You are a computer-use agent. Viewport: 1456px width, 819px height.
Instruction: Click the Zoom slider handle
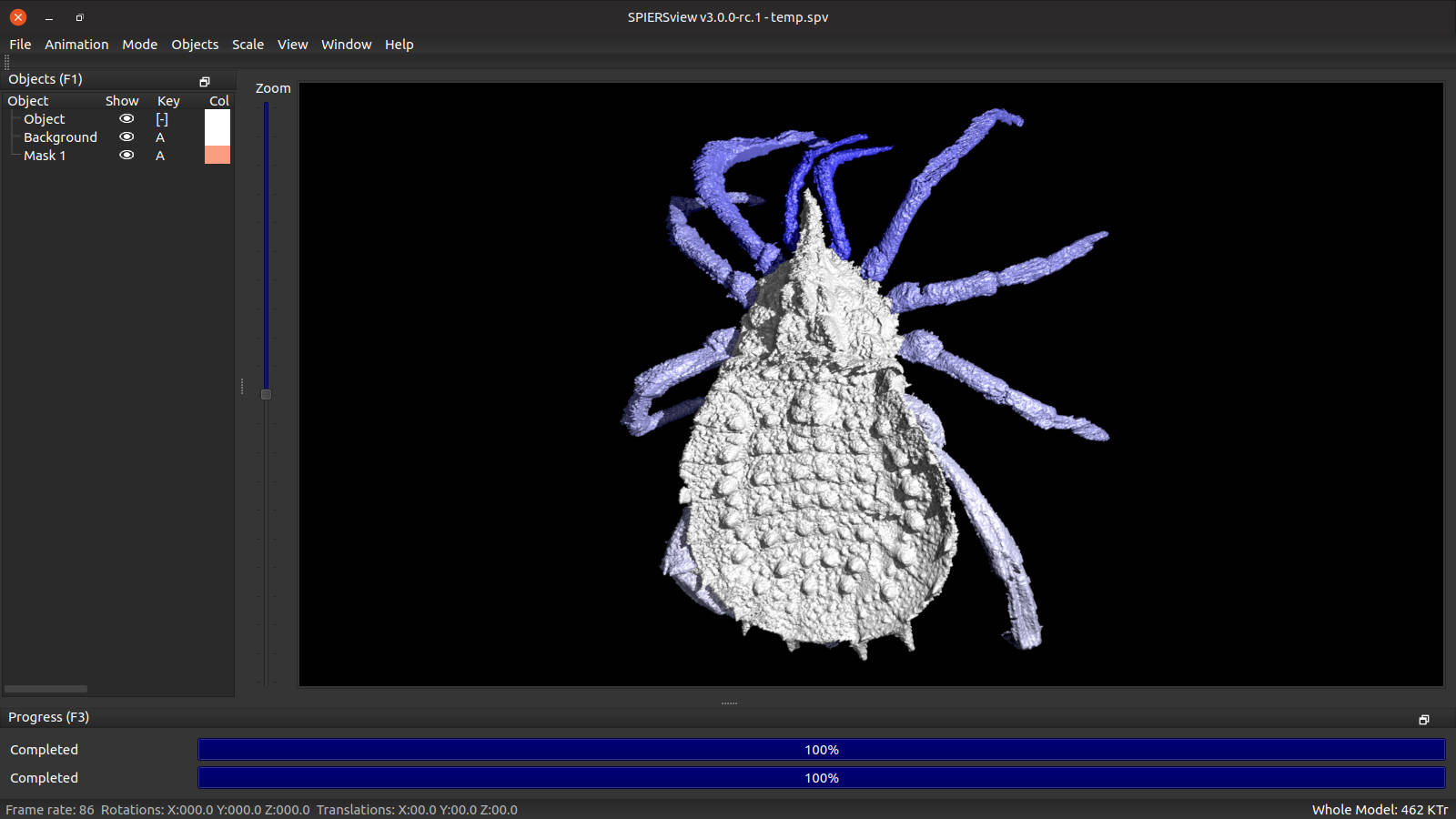click(266, 395)
